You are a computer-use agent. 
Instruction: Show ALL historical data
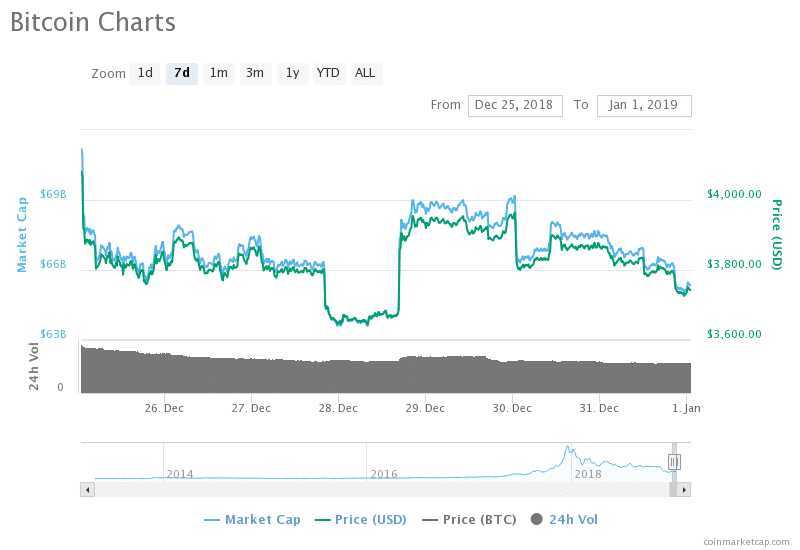[365, 73]
